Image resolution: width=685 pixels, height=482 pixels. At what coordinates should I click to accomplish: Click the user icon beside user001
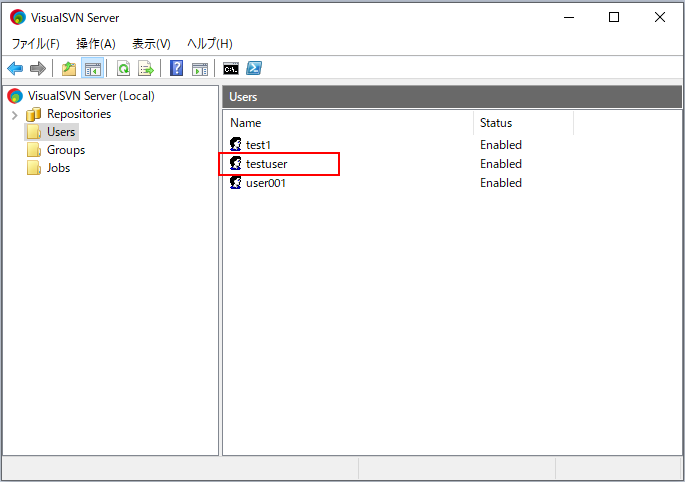236,183
